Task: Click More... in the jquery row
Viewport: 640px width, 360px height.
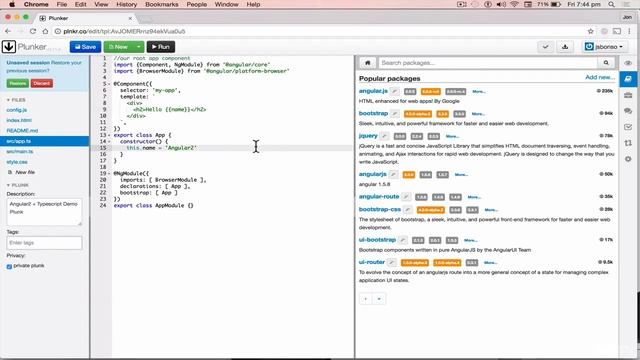Action: pos(452,136)
